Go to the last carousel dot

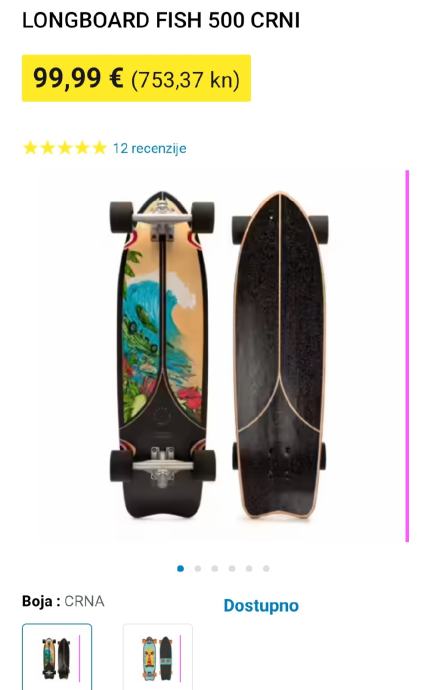266,569
